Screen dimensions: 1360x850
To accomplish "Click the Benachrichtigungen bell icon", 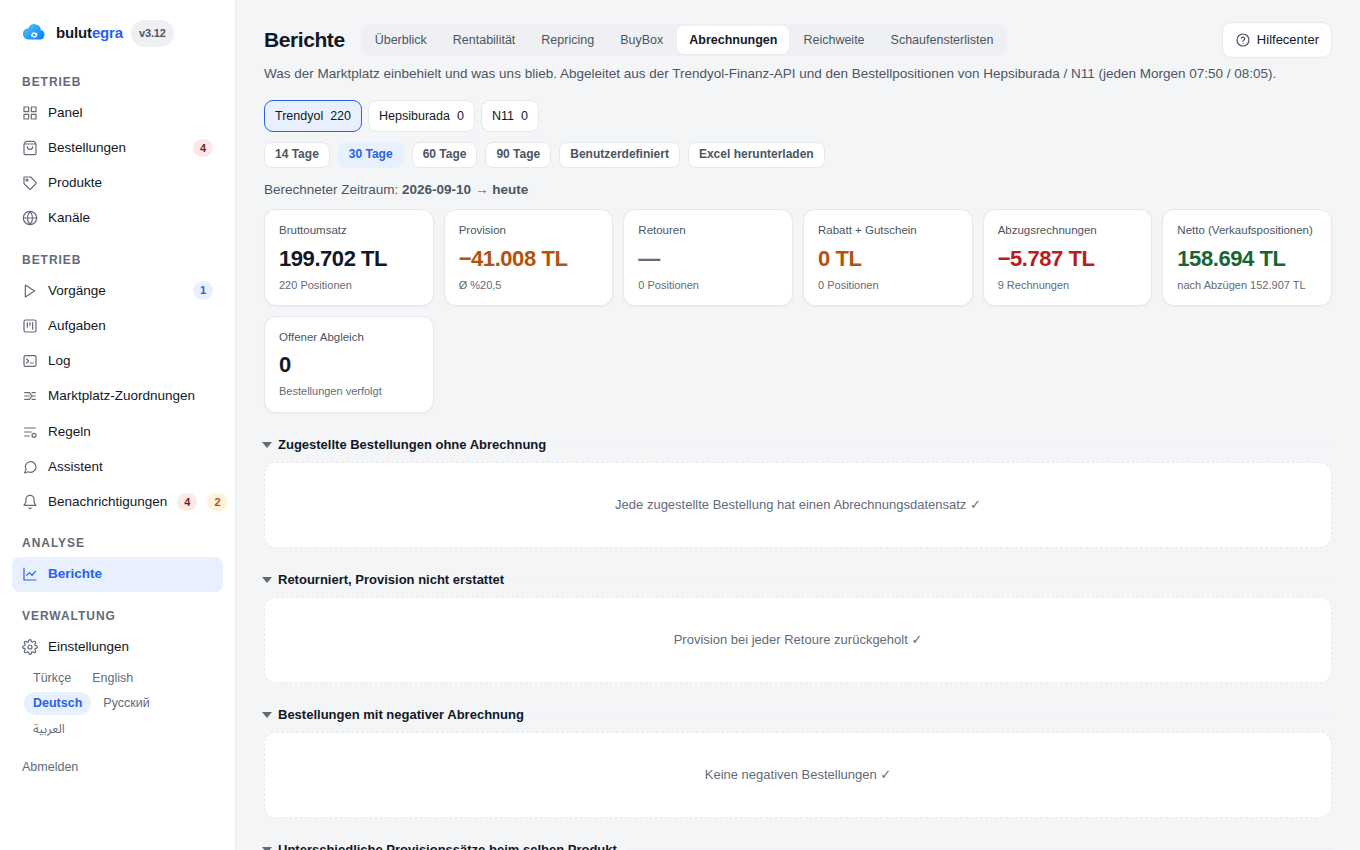I will 30,502.
